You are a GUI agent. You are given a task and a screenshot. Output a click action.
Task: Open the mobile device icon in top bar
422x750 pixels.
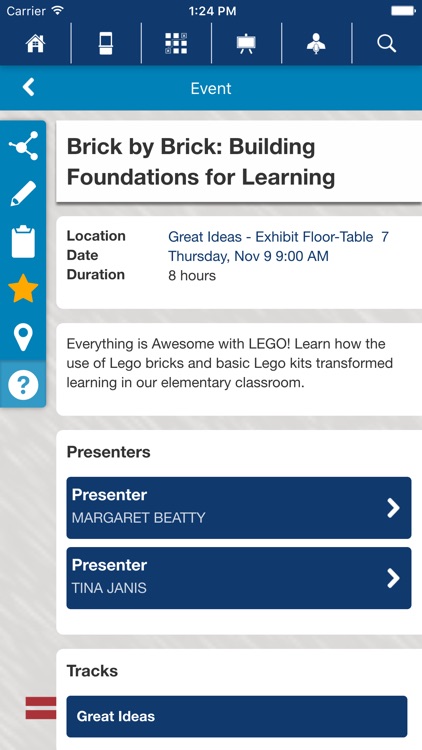[106, 44]
